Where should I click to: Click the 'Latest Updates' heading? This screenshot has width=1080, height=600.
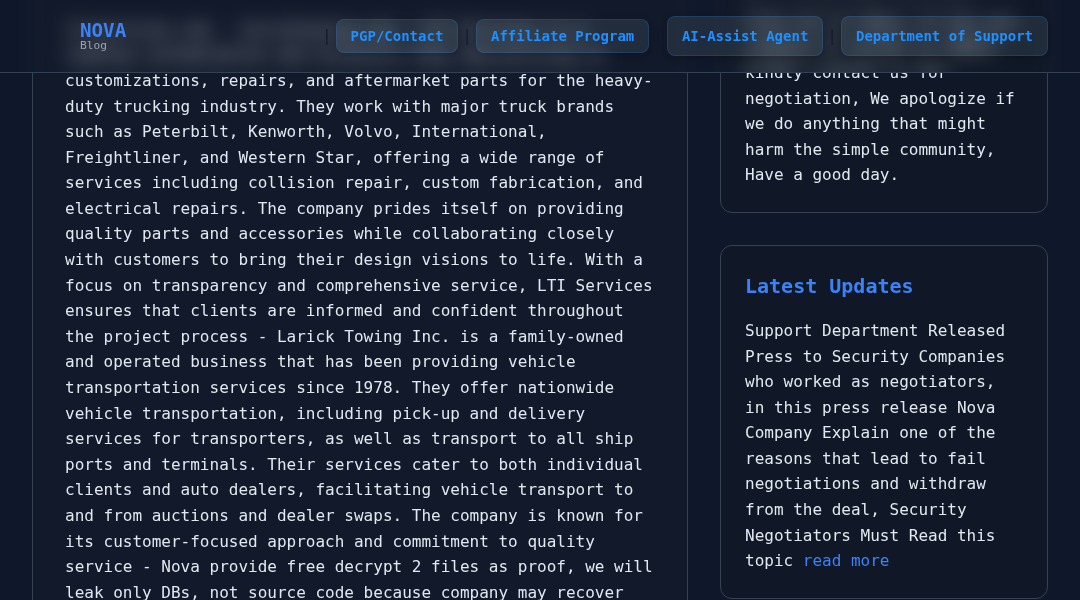click(x=829, y=286)
